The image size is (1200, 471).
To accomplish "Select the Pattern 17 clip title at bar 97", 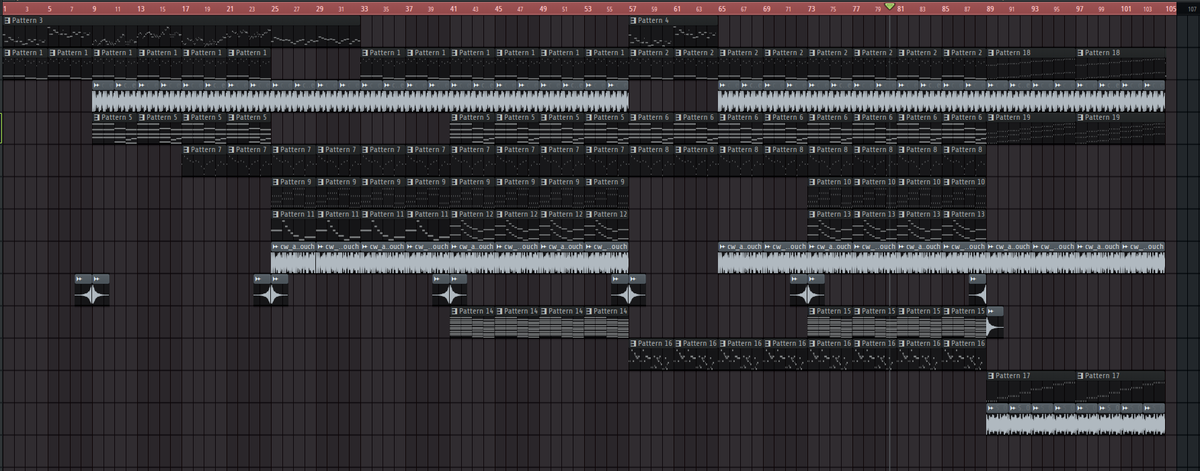I will [1102, 375].
